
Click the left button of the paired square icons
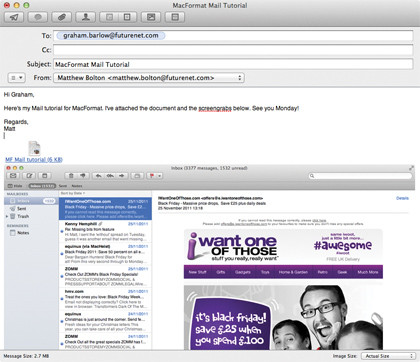pyautogui.click(x=109, y=17)
